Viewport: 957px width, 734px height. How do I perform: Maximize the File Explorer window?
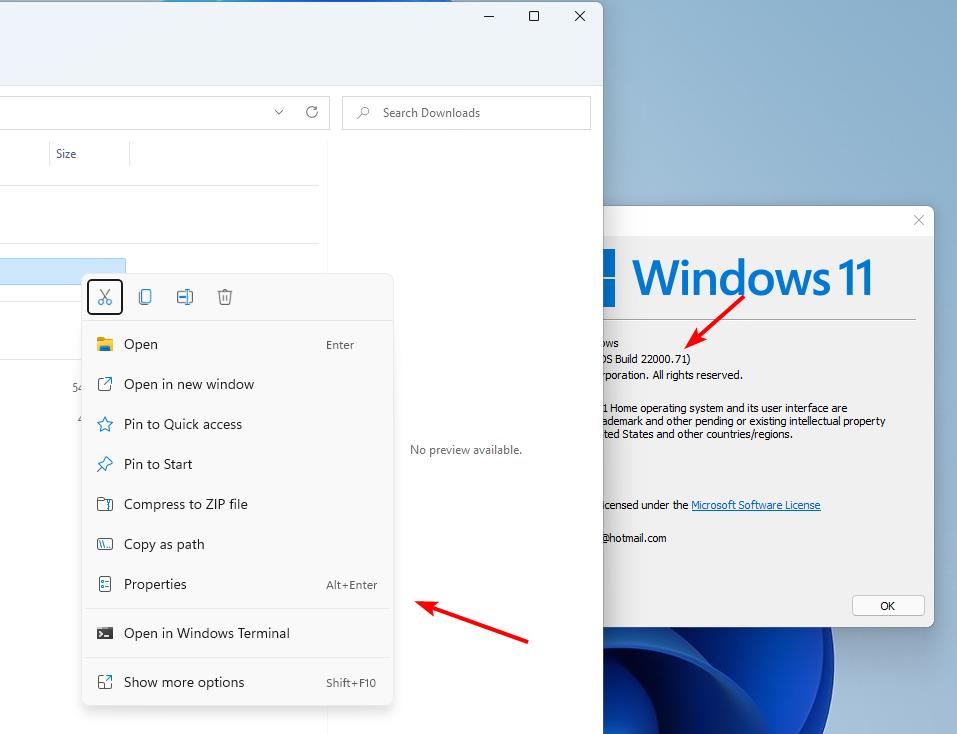[x=534, y=16]
